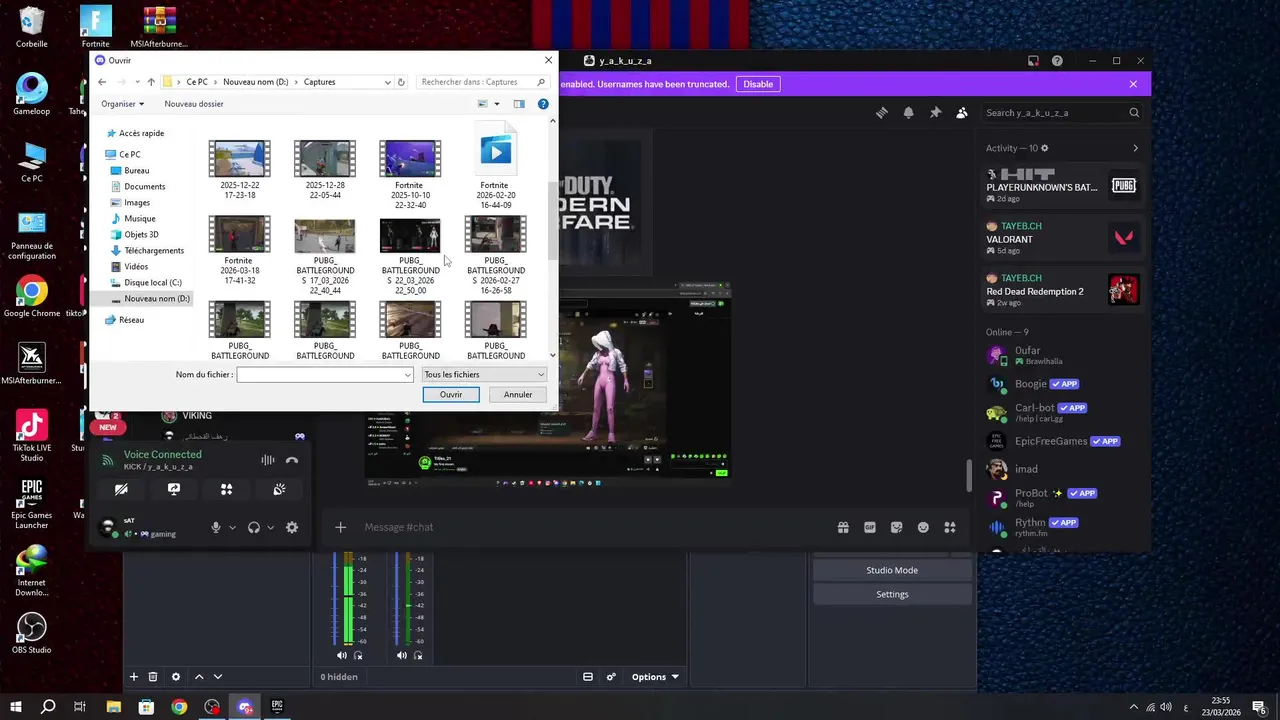Open Documents folder in the tree
Viewport: 1280px width, 720px height.
click(145, 187)
